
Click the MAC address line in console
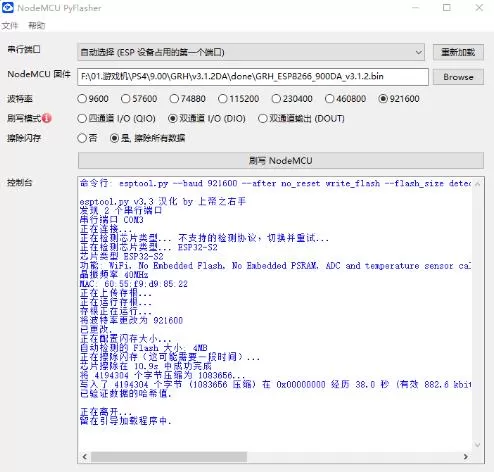(134, 284)
